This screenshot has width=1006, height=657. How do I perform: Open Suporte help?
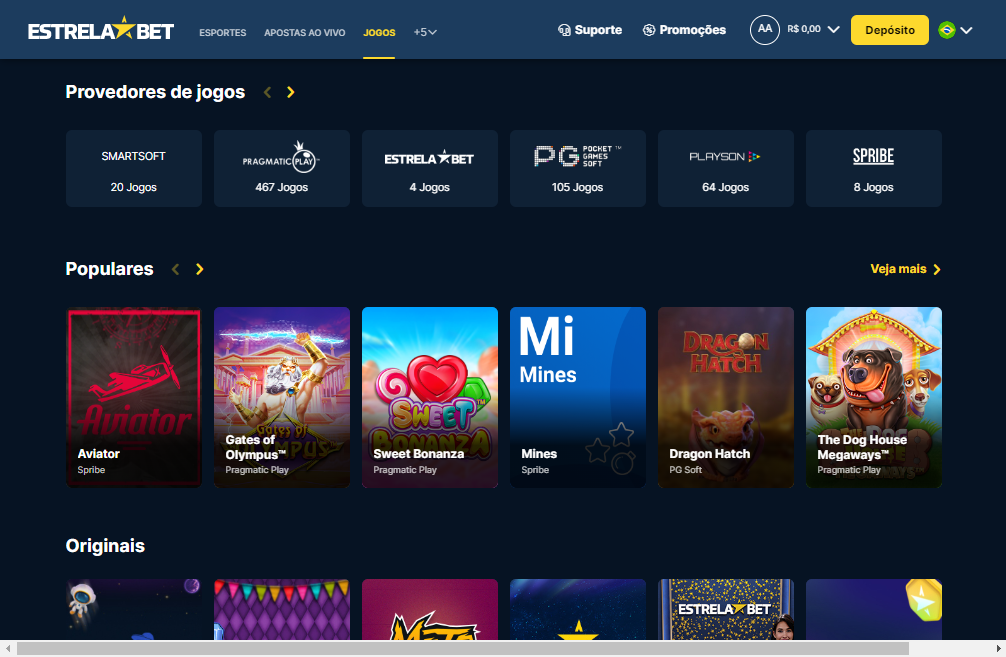(x=590, y=30)
